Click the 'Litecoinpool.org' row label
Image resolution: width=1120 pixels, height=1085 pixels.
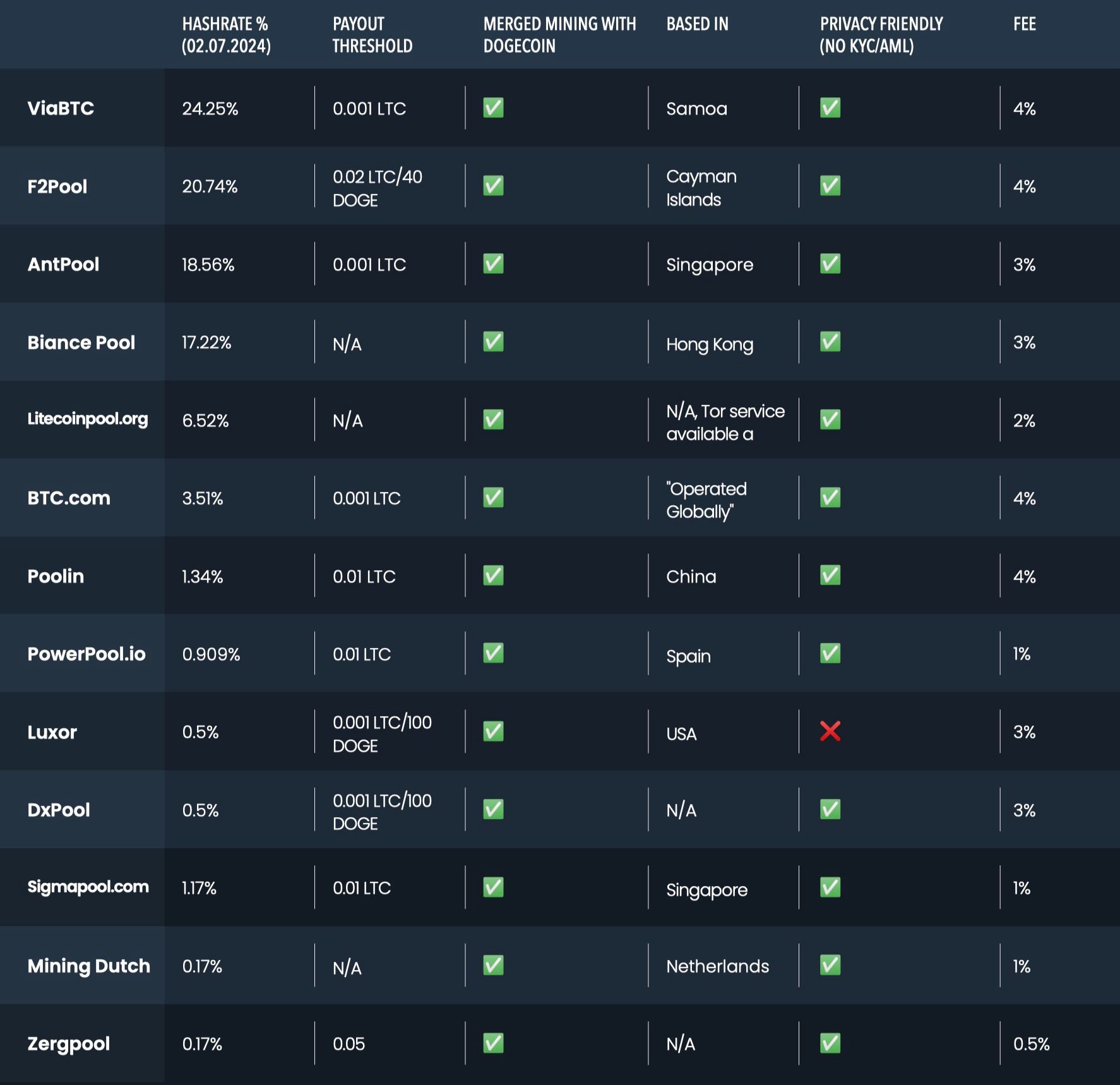pyautogui.click(x=88, y=419)
